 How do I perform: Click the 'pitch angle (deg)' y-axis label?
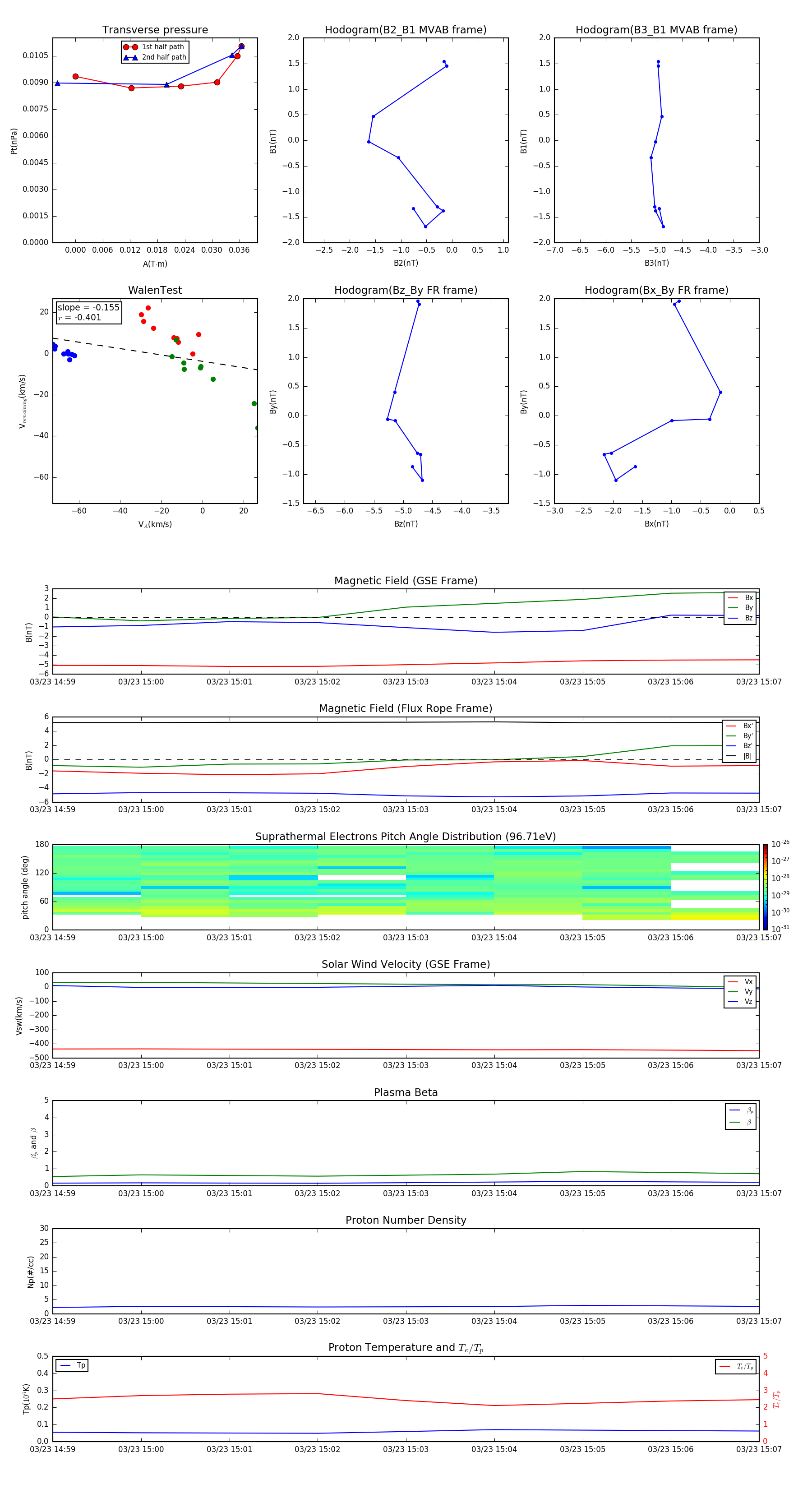[x=25, y=887]
